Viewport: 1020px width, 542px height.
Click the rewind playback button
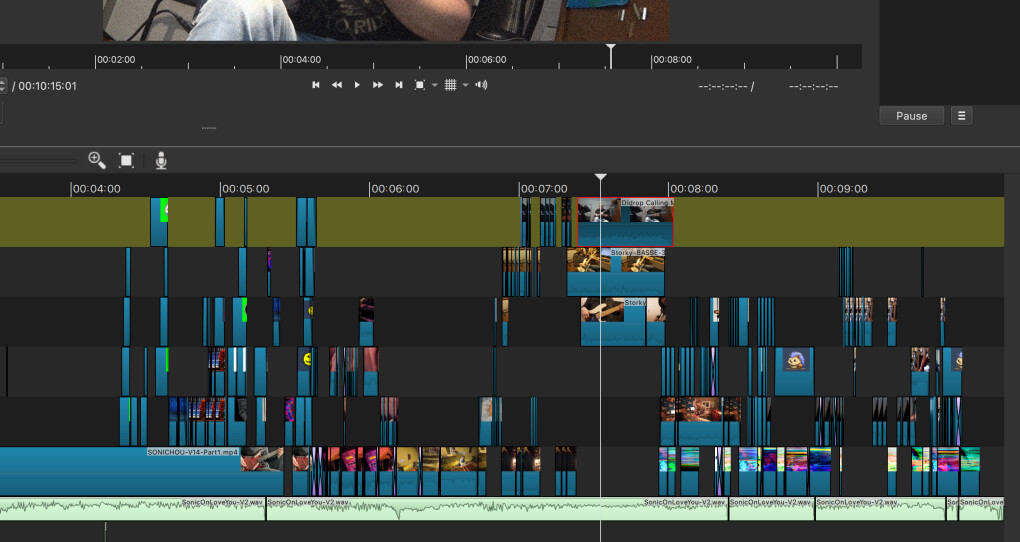[336, 85]
